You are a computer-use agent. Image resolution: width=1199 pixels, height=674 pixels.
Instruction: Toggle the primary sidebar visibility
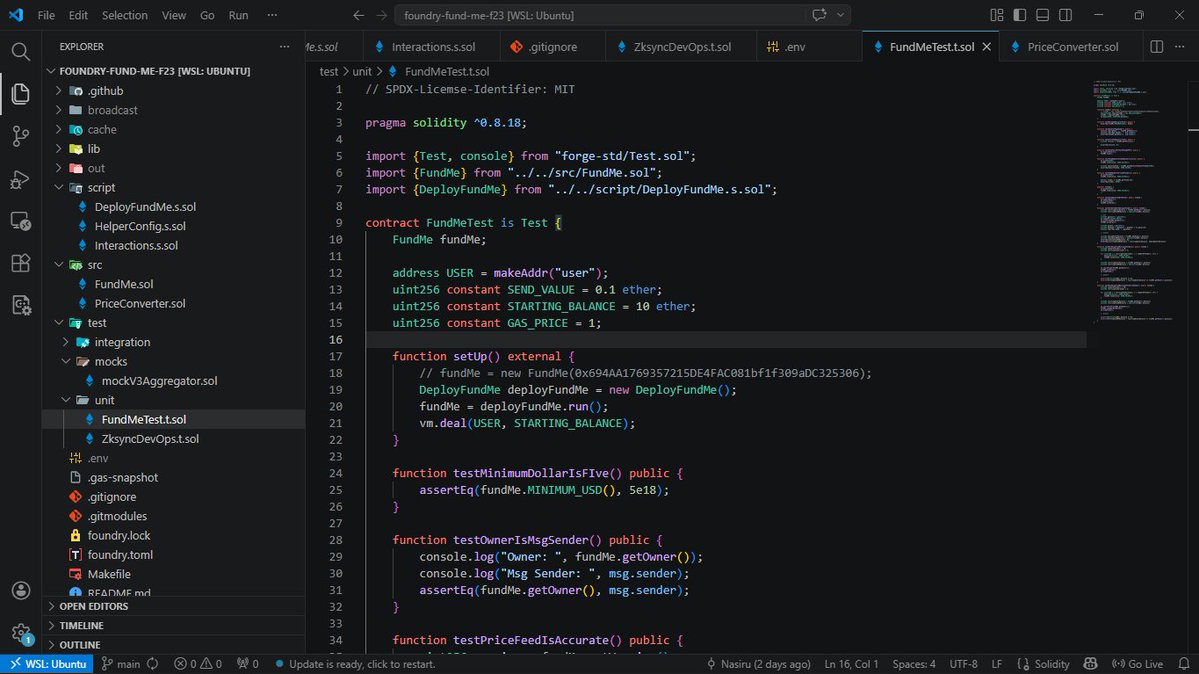point(1018,15)
